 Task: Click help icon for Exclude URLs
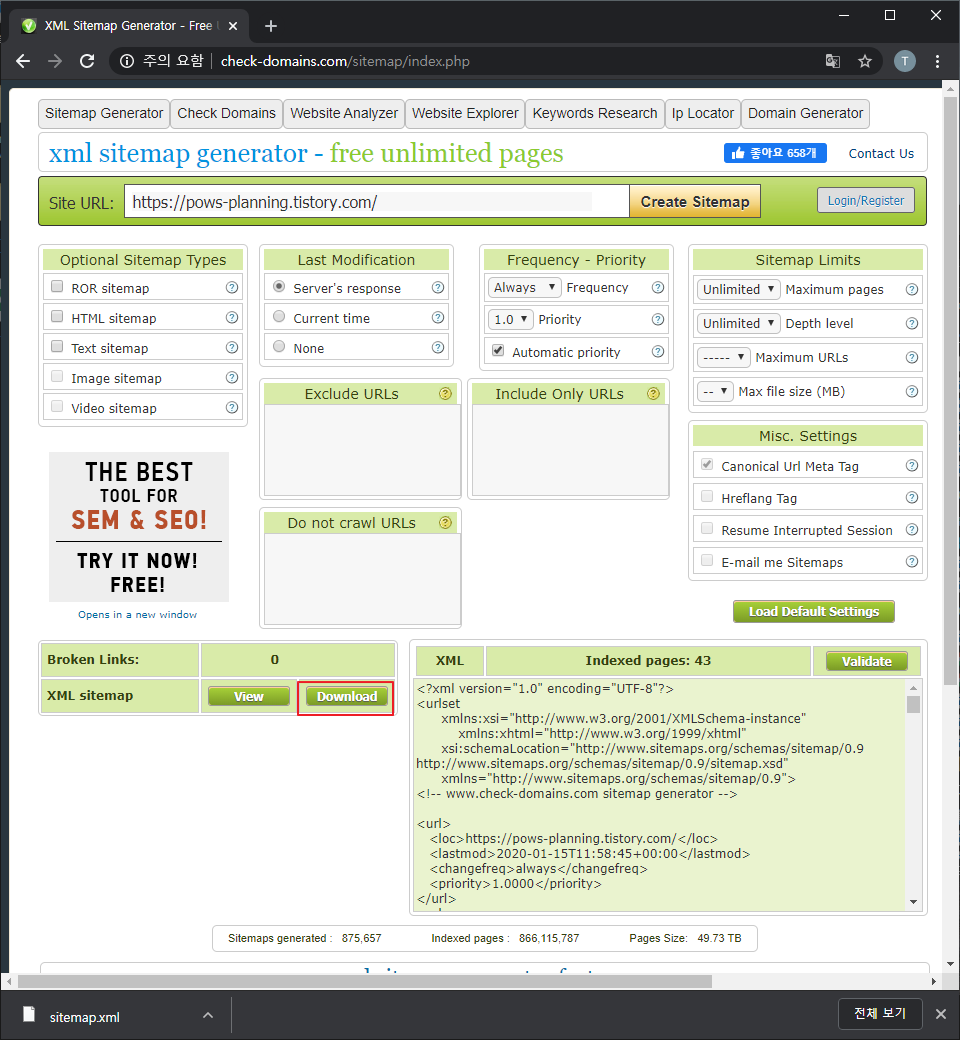tap(445, 394)
